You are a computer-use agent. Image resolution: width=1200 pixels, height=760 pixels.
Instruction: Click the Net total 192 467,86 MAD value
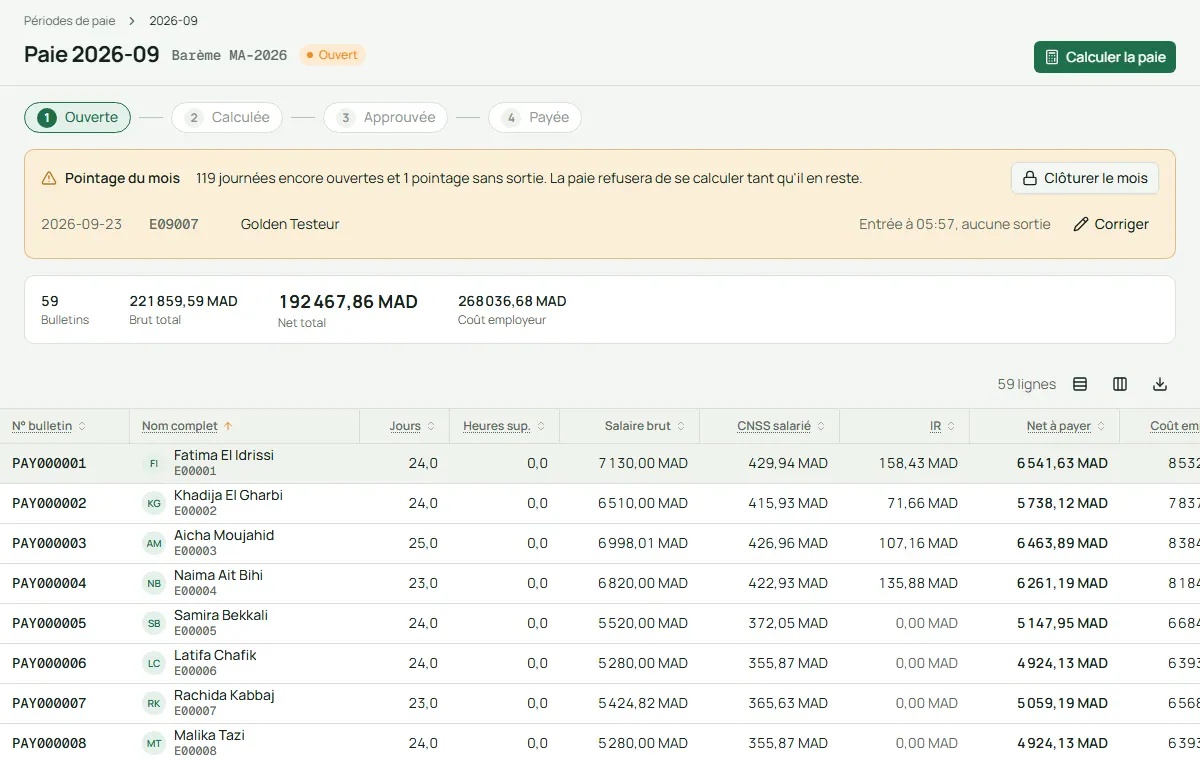pos(348,302)
